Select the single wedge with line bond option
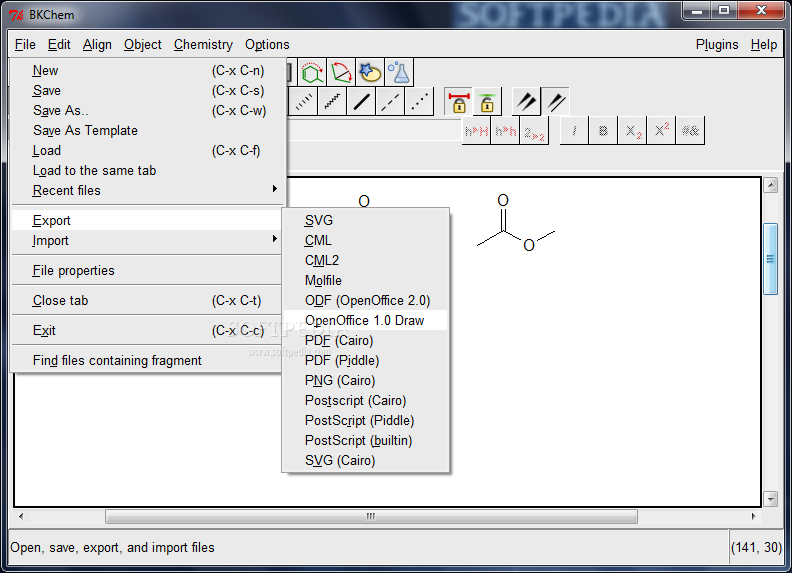Screen dimensions: 792x573 [555, 102]
